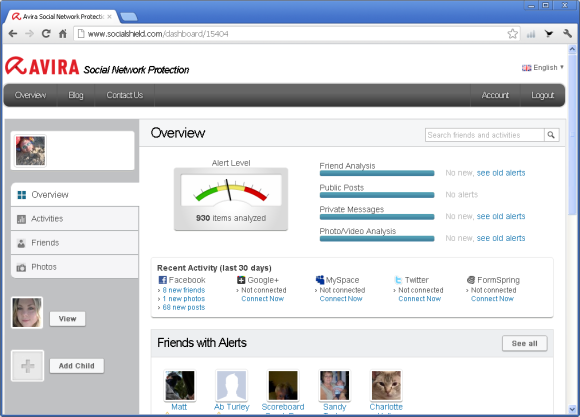Viewport: 580px width, 417px height.
Task: Click the Photo/Video Analysis progress bar
Action: click(x=377, y=239)
